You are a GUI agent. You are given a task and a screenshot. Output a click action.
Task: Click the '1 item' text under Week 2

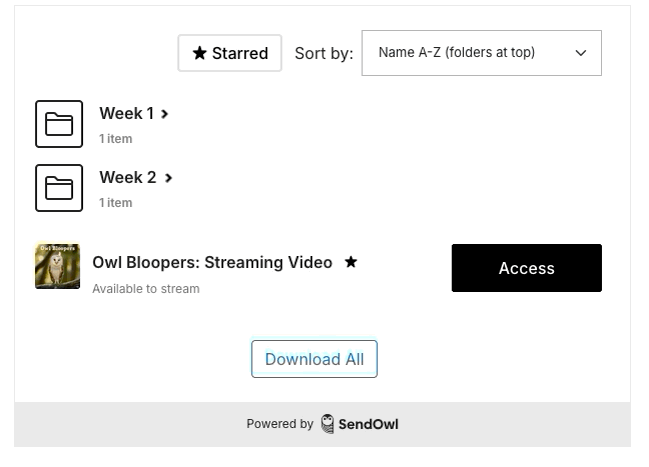pyautogui.click(x=115, y=203)
